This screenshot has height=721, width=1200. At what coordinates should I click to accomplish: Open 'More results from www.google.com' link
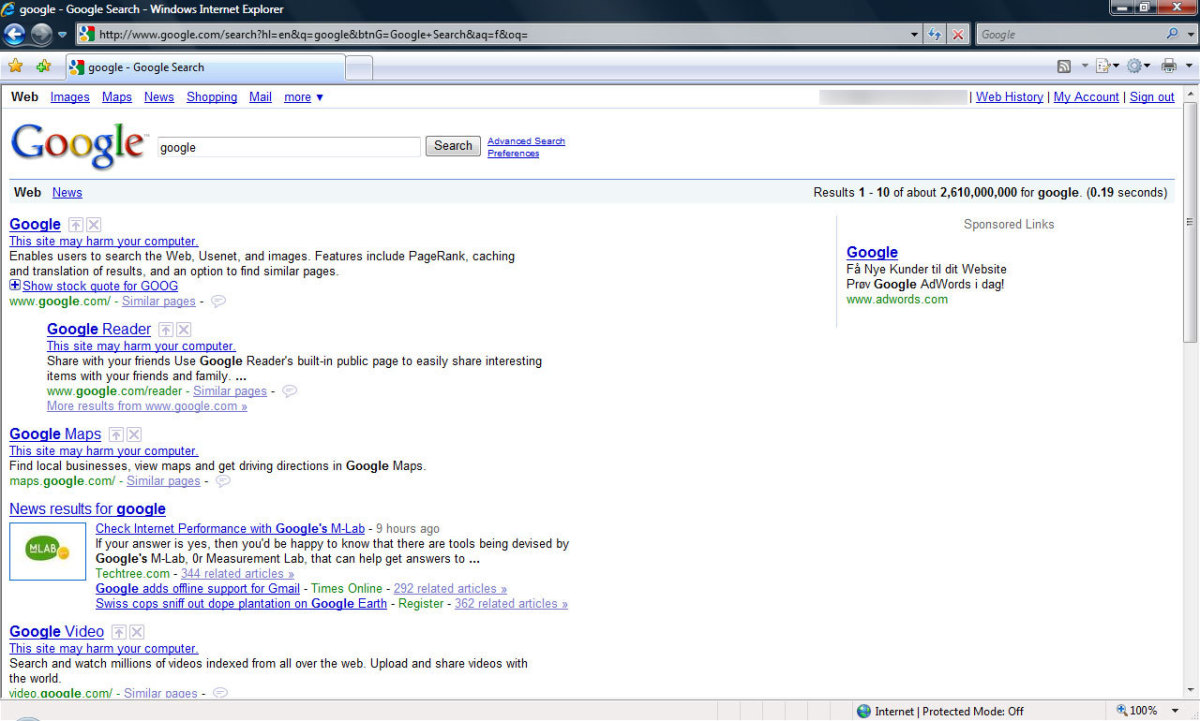[147, 406]
